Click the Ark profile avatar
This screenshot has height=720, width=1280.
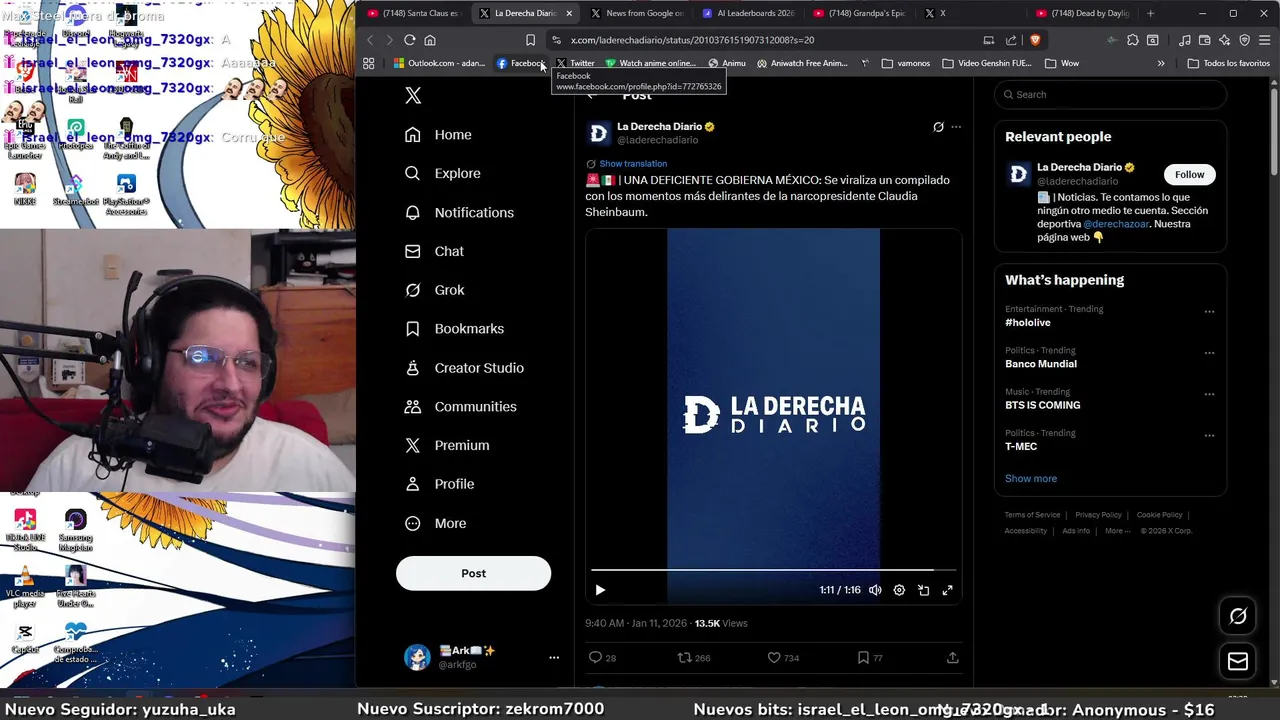[417, 657]
